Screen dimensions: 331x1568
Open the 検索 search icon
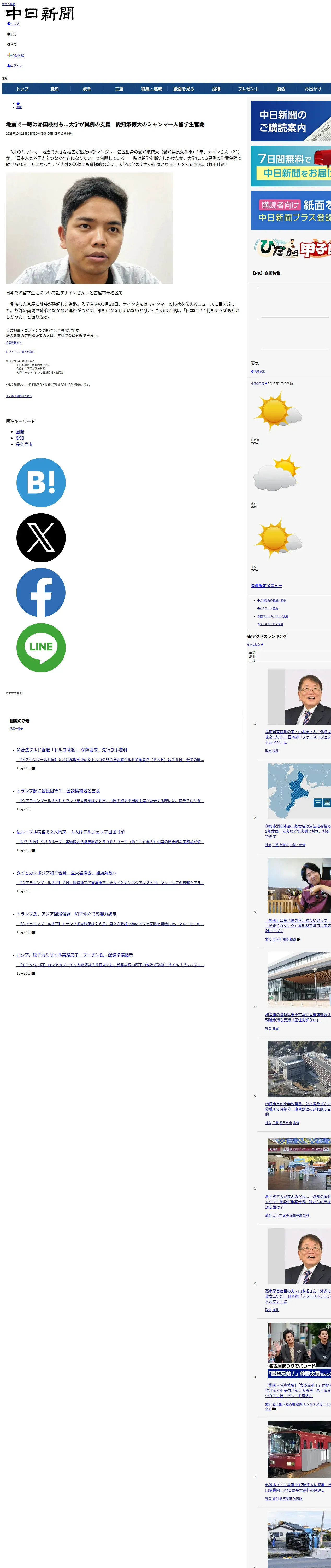coord(11,44)
